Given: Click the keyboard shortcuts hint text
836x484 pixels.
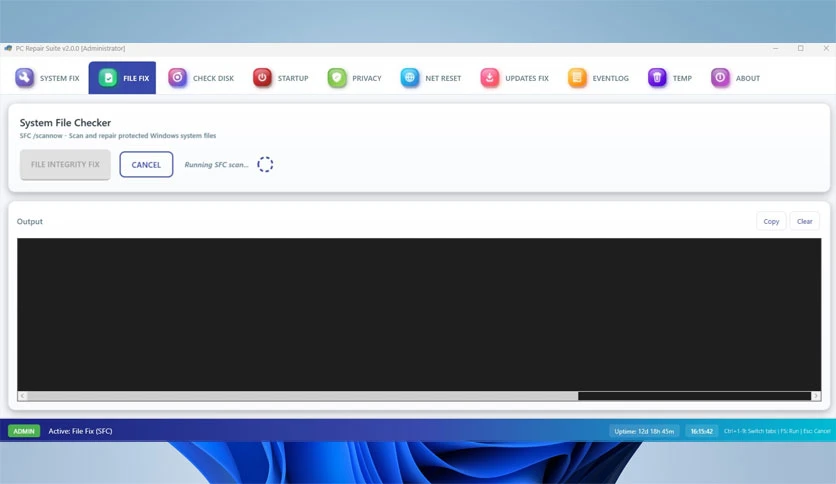Looking at the screenshot, I should [x=777, y=431].
